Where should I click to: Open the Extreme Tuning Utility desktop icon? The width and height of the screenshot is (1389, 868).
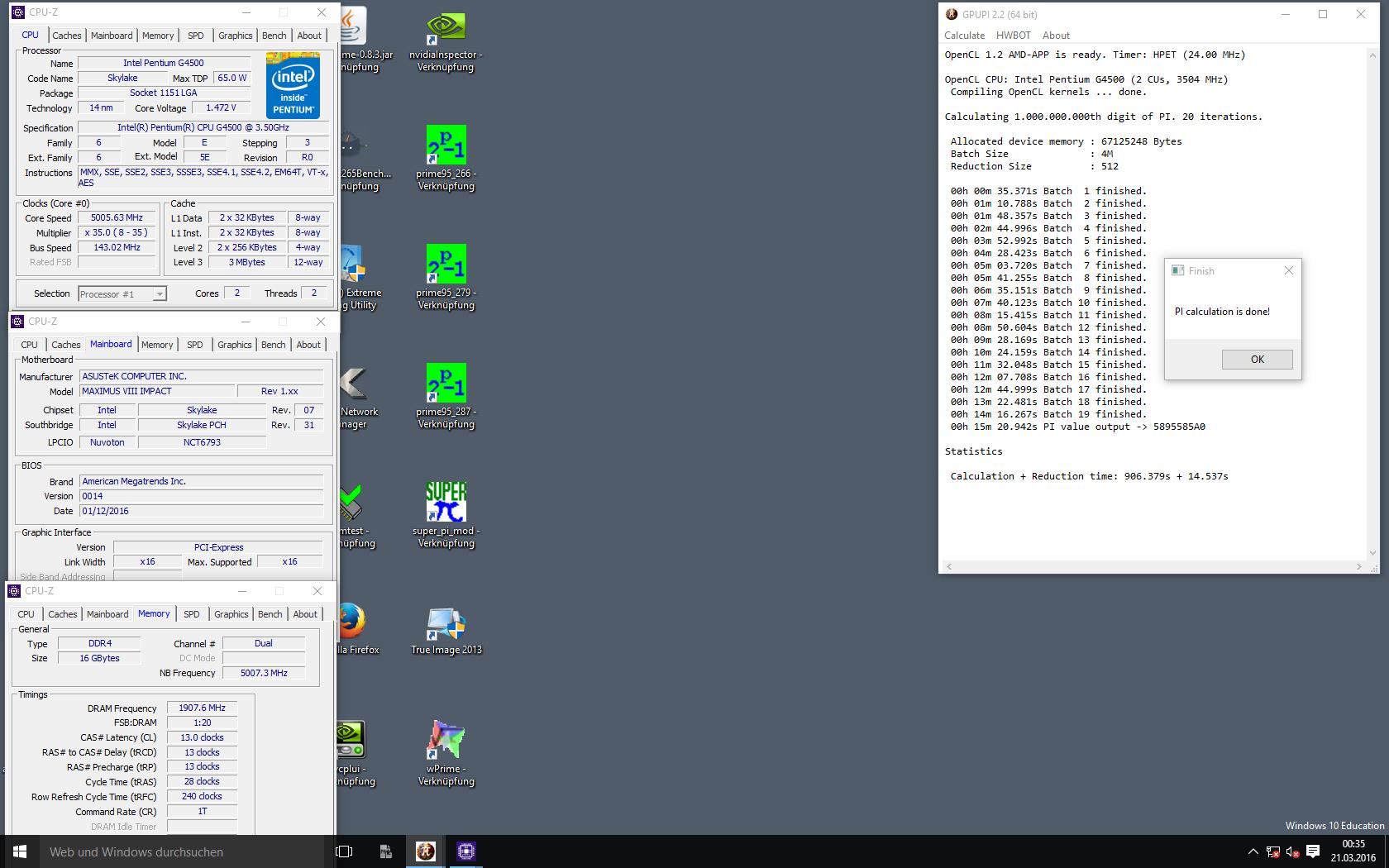click(x=359, y=278)
